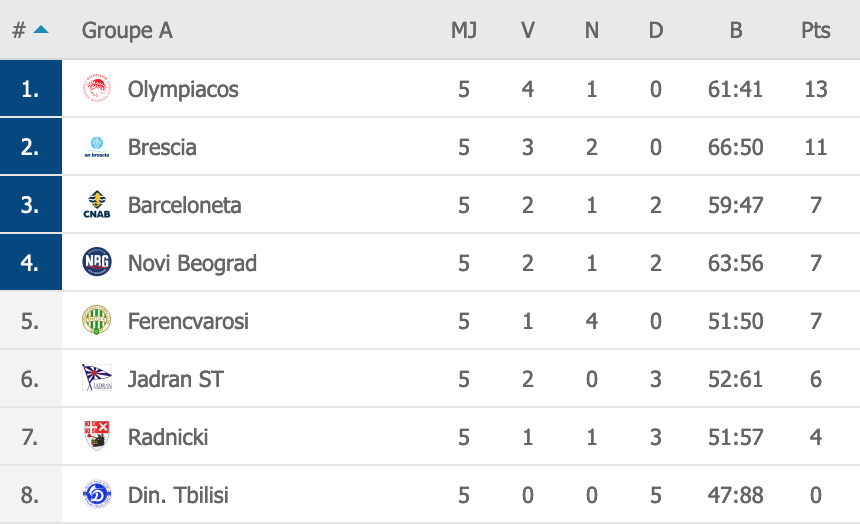The height and width of the screenshot is (524, 860).
Task: Click the Radnicki shield crest
Action: point(97,436)
